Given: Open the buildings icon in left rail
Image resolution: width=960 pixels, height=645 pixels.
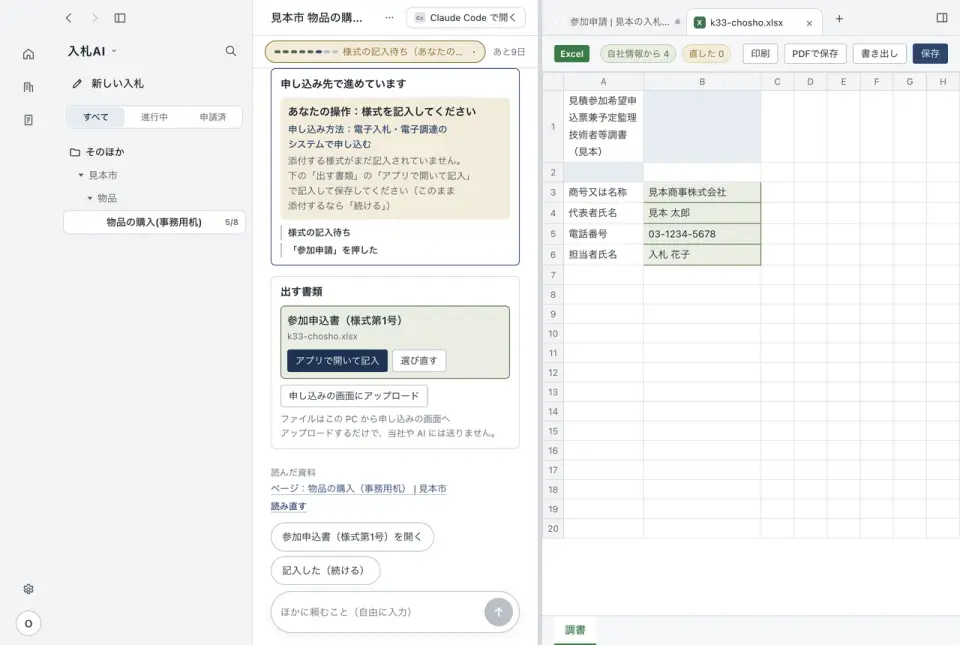Looking at the screenshot, I should point(28,87).
